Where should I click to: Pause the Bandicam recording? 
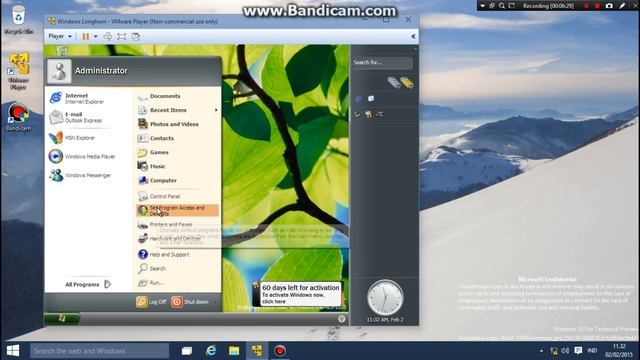(587, 6)
